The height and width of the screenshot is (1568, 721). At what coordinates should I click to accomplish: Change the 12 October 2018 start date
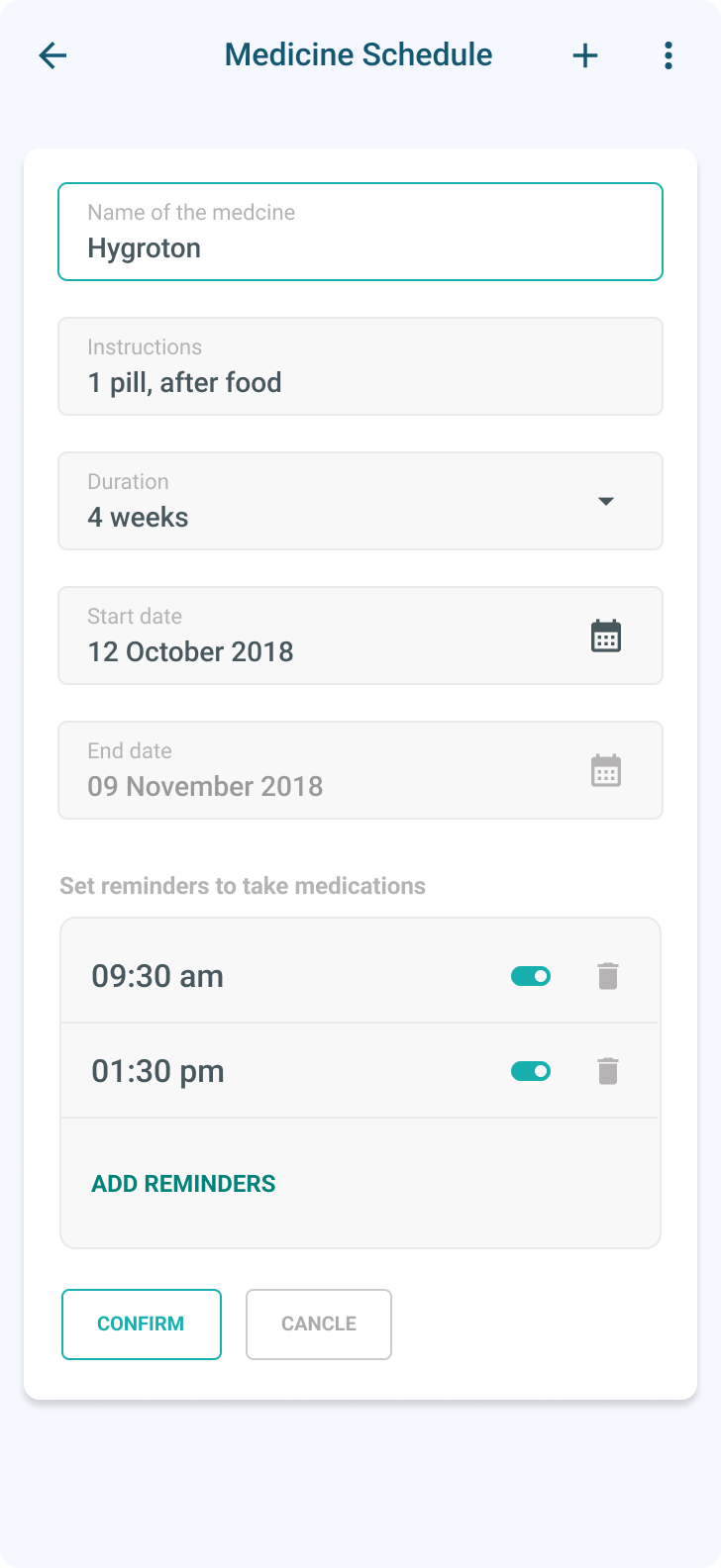[x=191, y=651]
